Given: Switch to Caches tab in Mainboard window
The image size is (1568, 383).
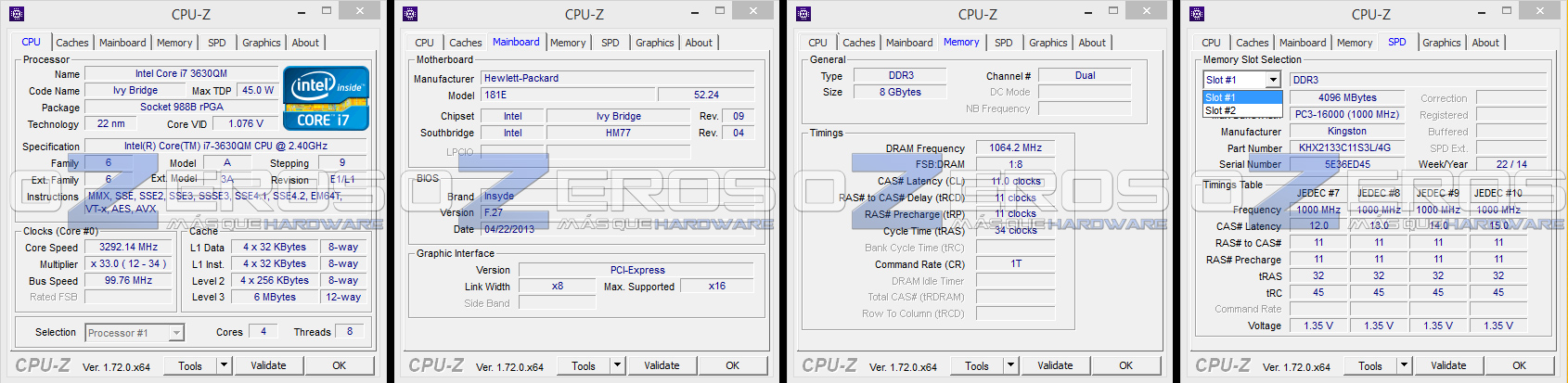Looking at the screenshot, I should pyautogui.click(x=465, y=43).
